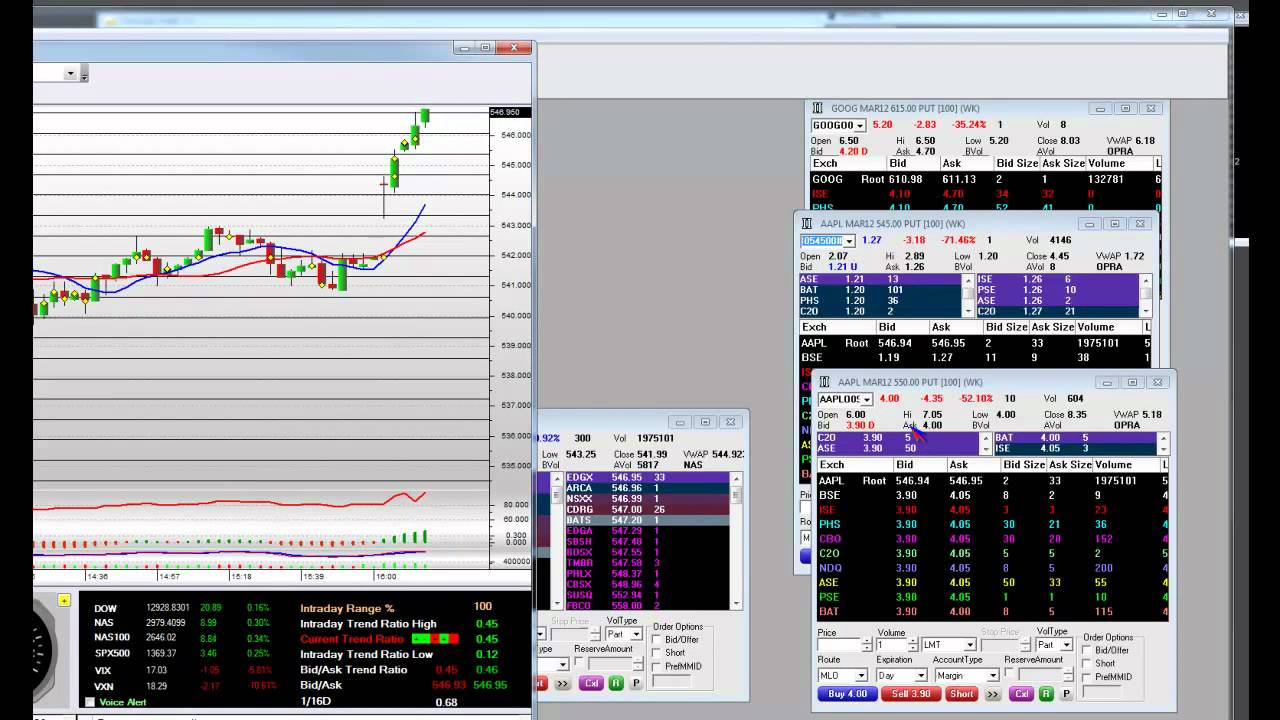Click the PHS row in AAPL 550 PUT table
Screen dimensions: 1280x720
click(x=990, y=524)
